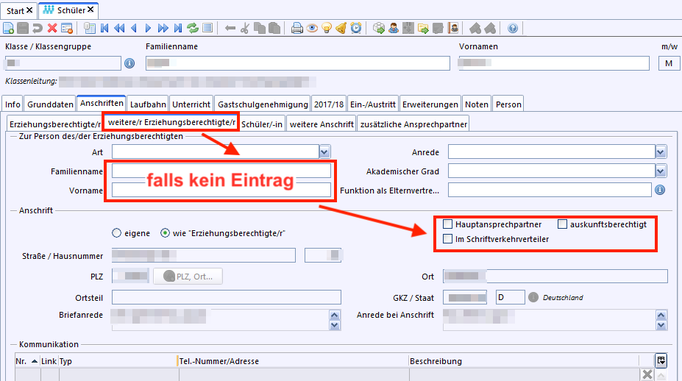Click the Staat field containing D
Image resolution: width=682 pixels, height=381 pixels.
[x=510, y=297]
